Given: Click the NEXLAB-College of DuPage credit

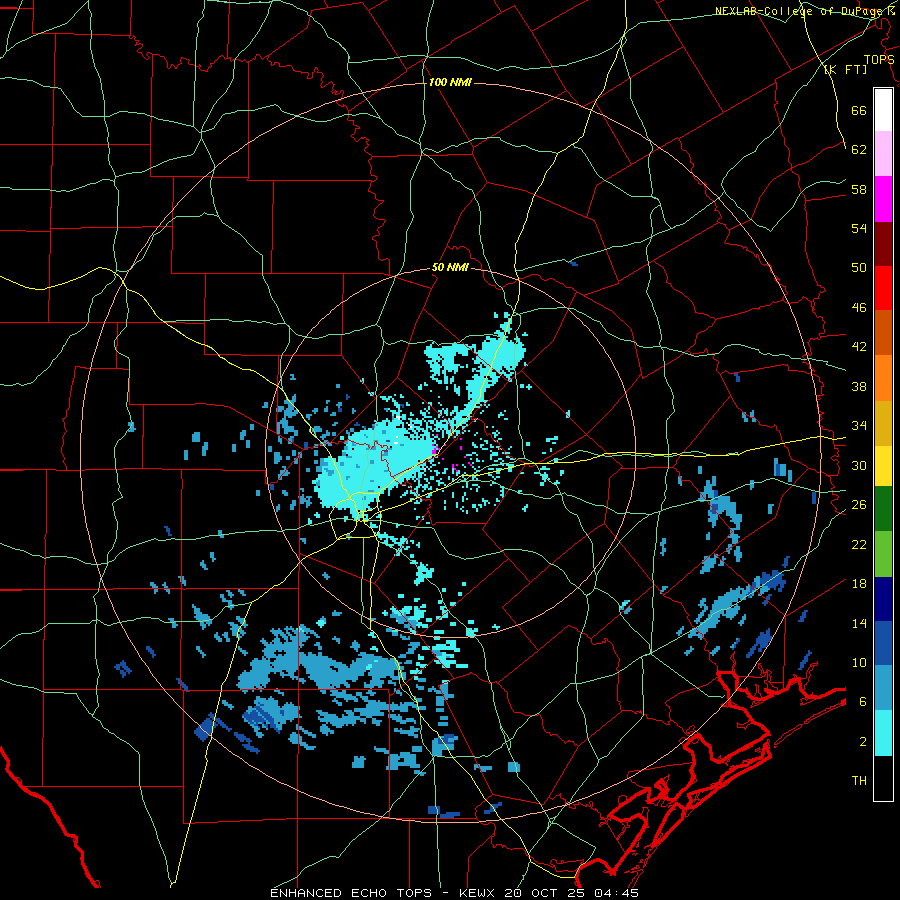Looking at the screenshot, I should pos(801,11).
